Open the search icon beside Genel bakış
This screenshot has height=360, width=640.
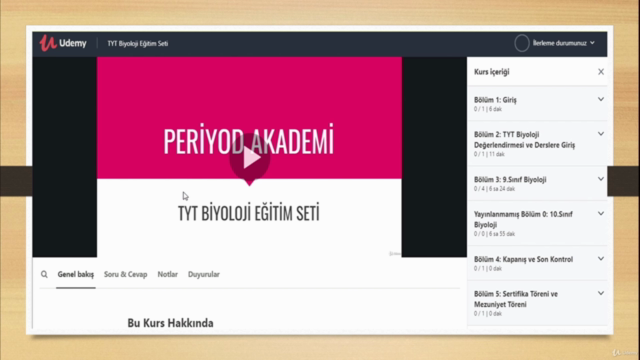coord(44,274)
